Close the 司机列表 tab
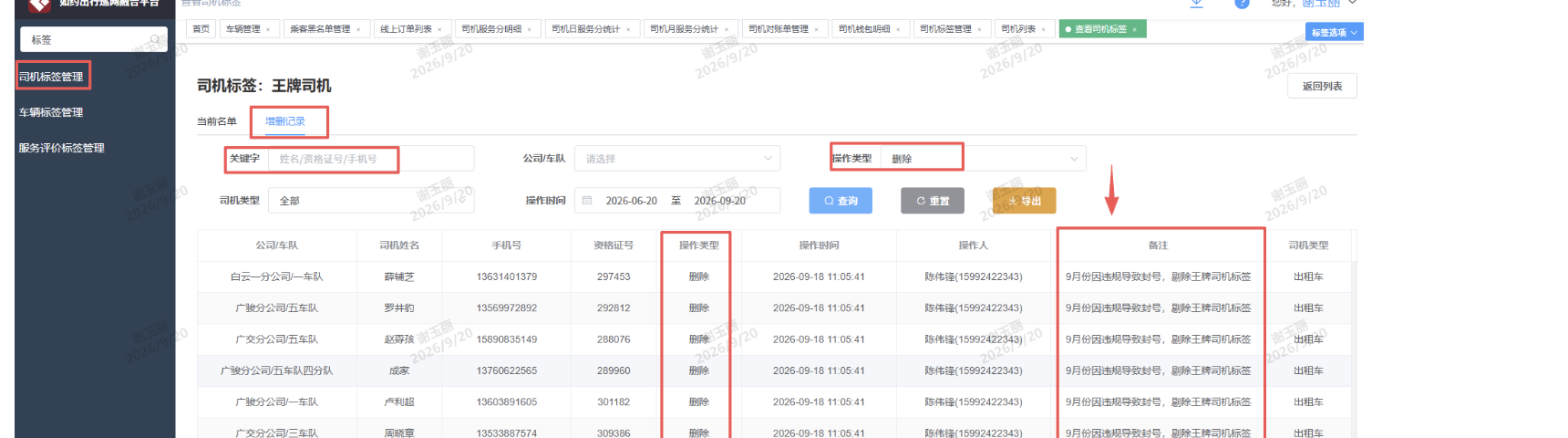 pyautogui.click(x=1044, y=29)
